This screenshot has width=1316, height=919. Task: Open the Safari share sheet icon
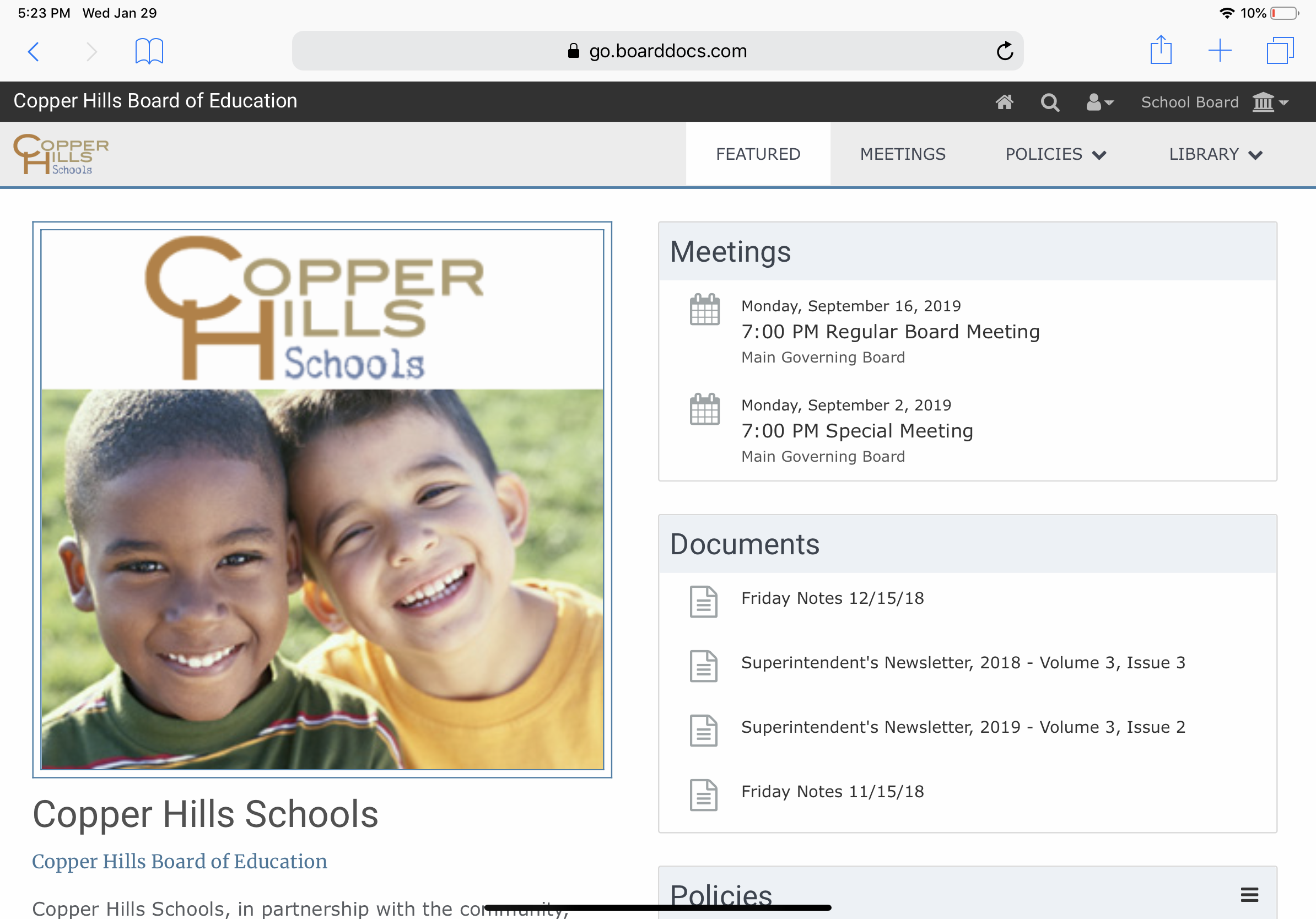click(x=1161, y=50)
